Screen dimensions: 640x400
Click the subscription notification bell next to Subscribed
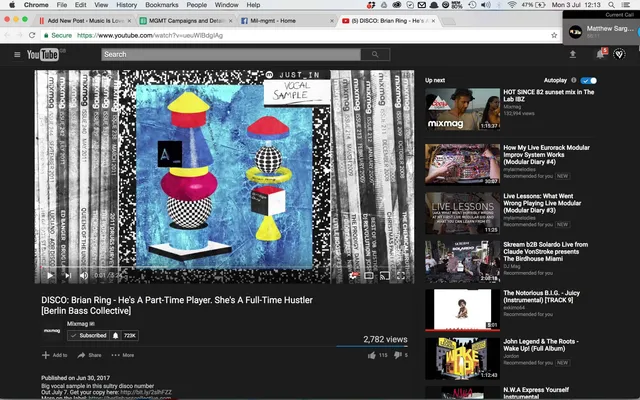pyautogui.click(x=116, y=336)
